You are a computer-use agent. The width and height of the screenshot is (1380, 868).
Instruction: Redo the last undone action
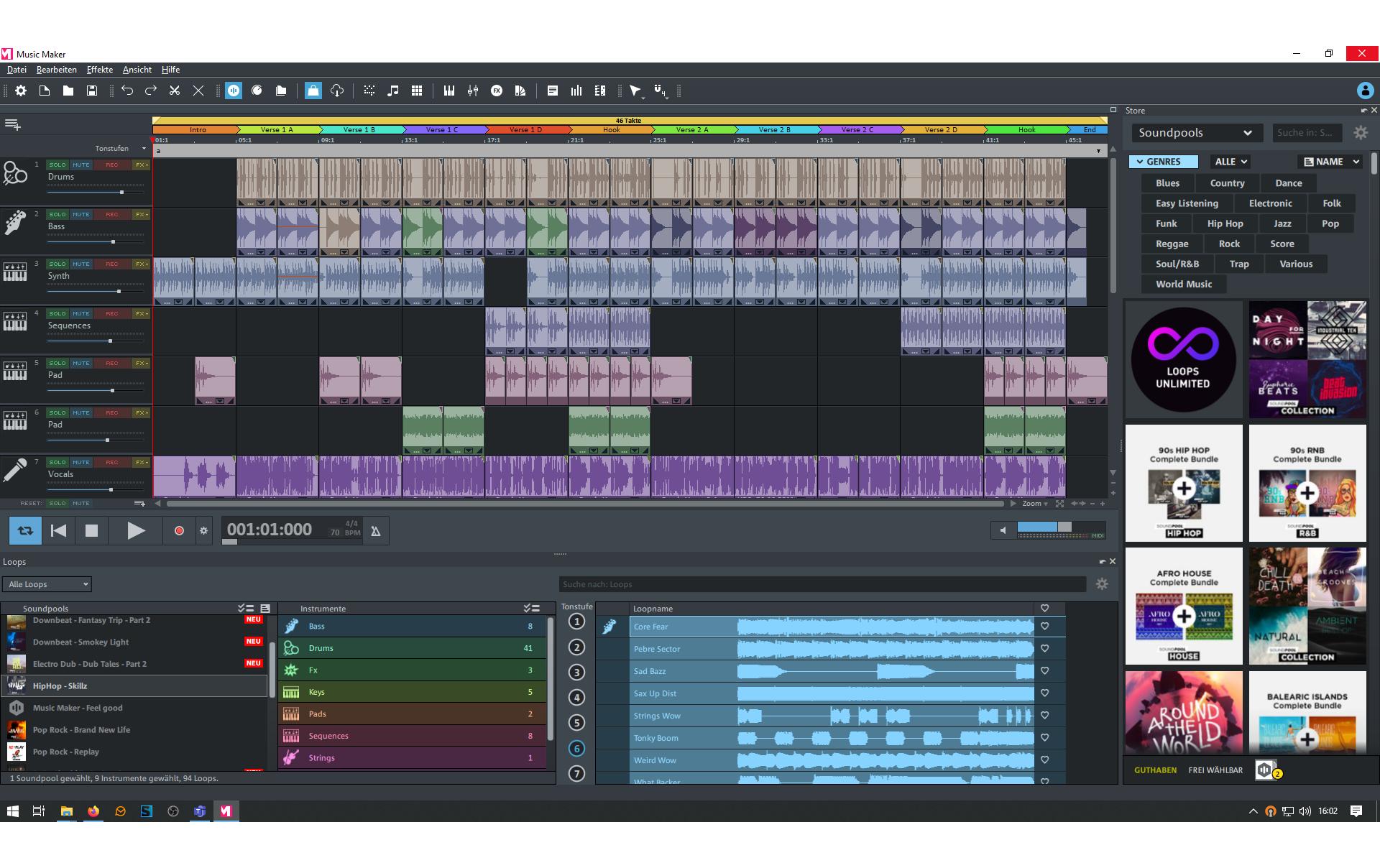click(151, 91)
